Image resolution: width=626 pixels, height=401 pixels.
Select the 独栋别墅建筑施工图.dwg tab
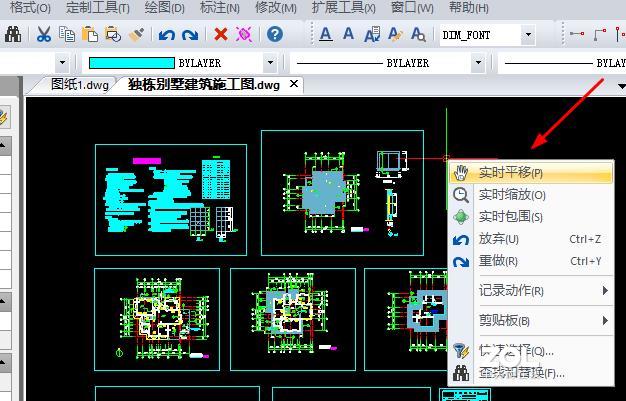[204, 85]
